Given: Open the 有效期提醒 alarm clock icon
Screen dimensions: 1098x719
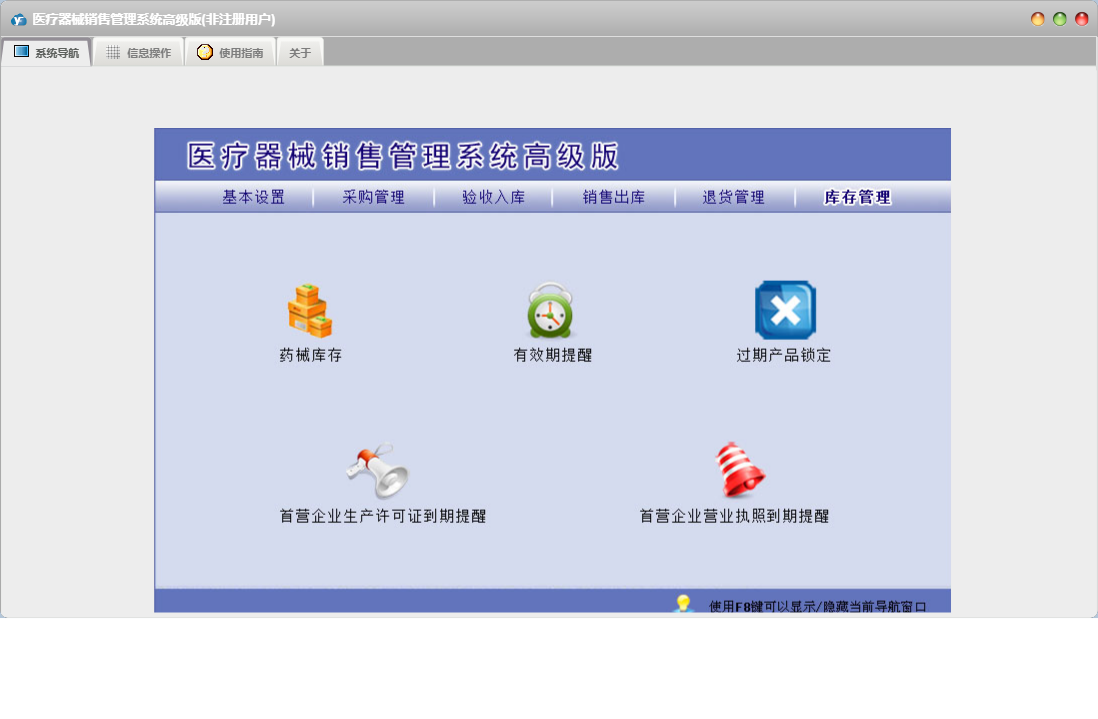Looking at the screenshot, I should [x=551, y=311].
